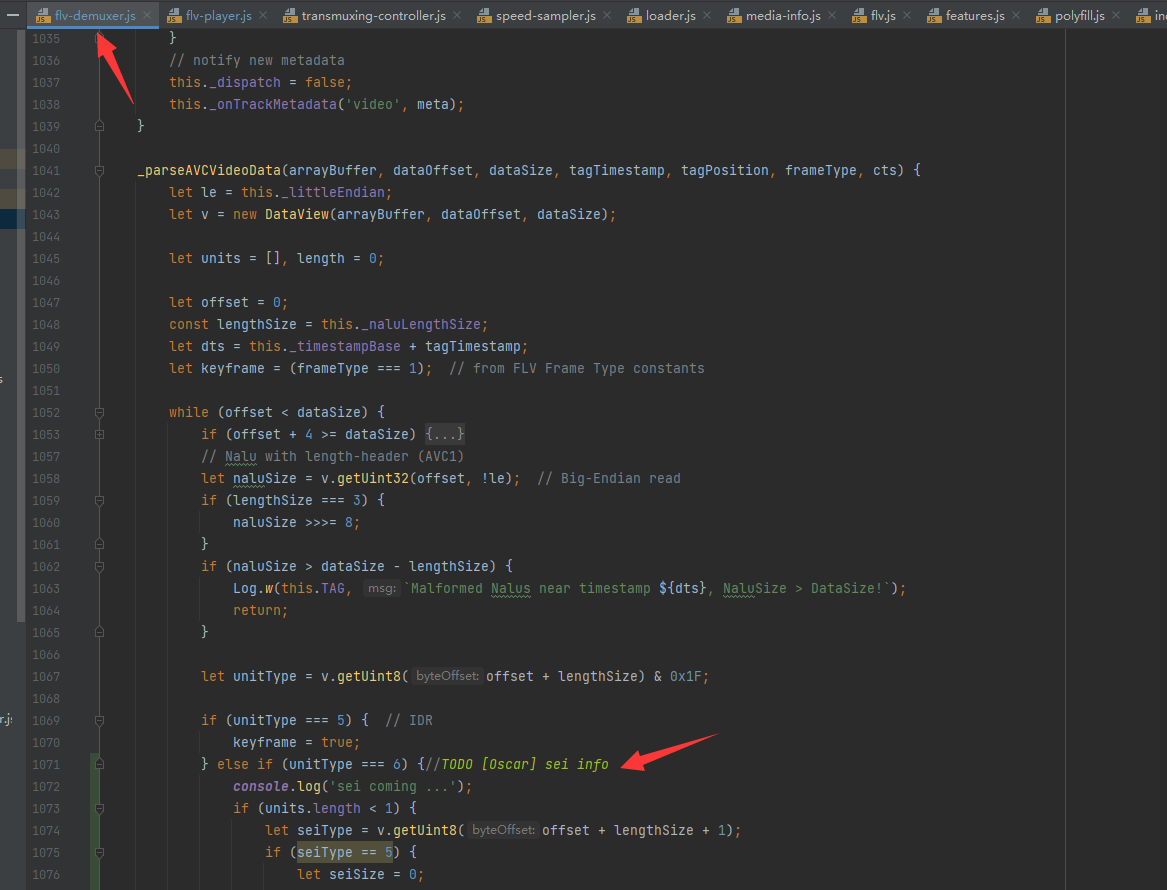Click the getUint32 method call

tap(372, 478)
